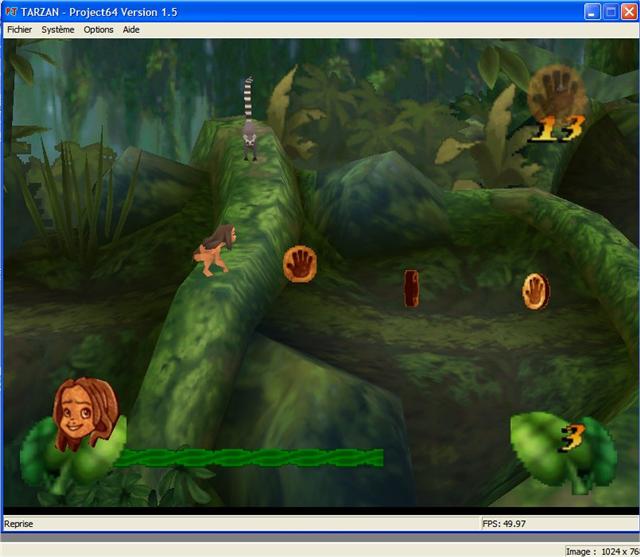Click the Project64 icon in title bar
The image size is (640, 557).
pyautogui.click(x=11, y=12)
